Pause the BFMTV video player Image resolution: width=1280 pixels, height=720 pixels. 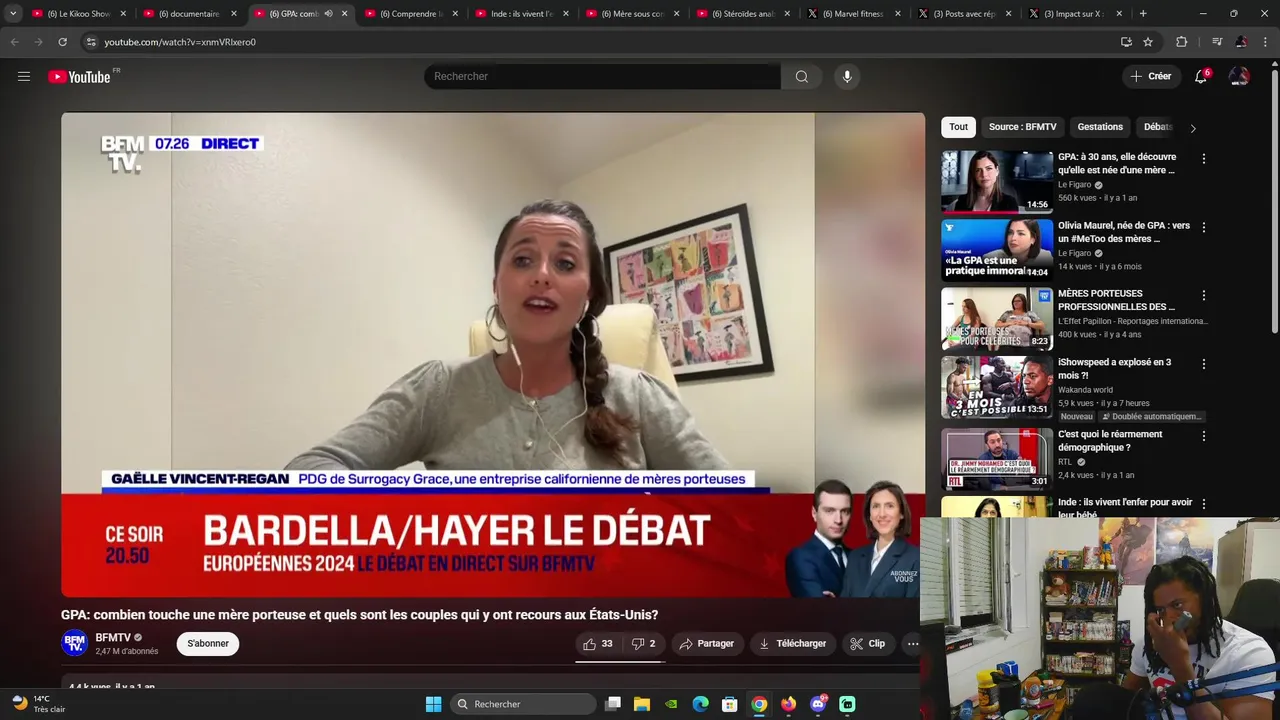click(x=493, y=355)
